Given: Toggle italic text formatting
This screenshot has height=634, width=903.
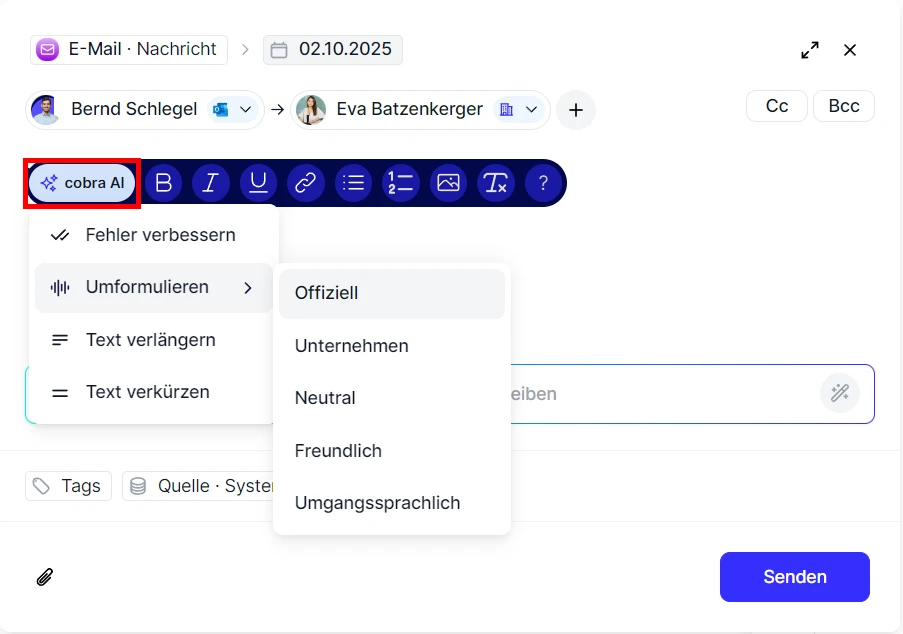Looking at the screenshot, I should (x=210, y=183).
